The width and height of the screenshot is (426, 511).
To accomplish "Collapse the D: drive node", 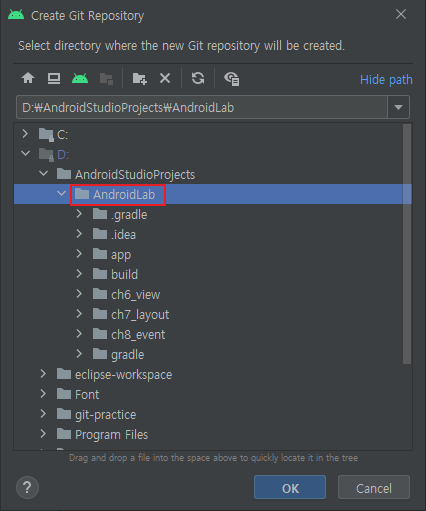I will tap(25, 154).
